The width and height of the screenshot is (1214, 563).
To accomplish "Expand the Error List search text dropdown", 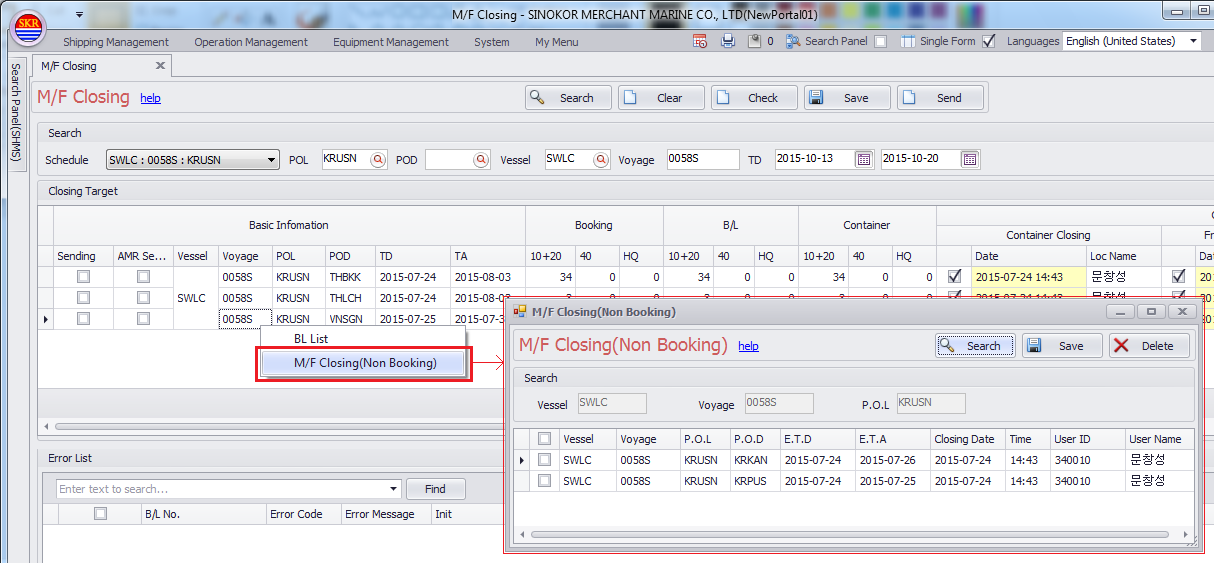I will pos(393,489).
